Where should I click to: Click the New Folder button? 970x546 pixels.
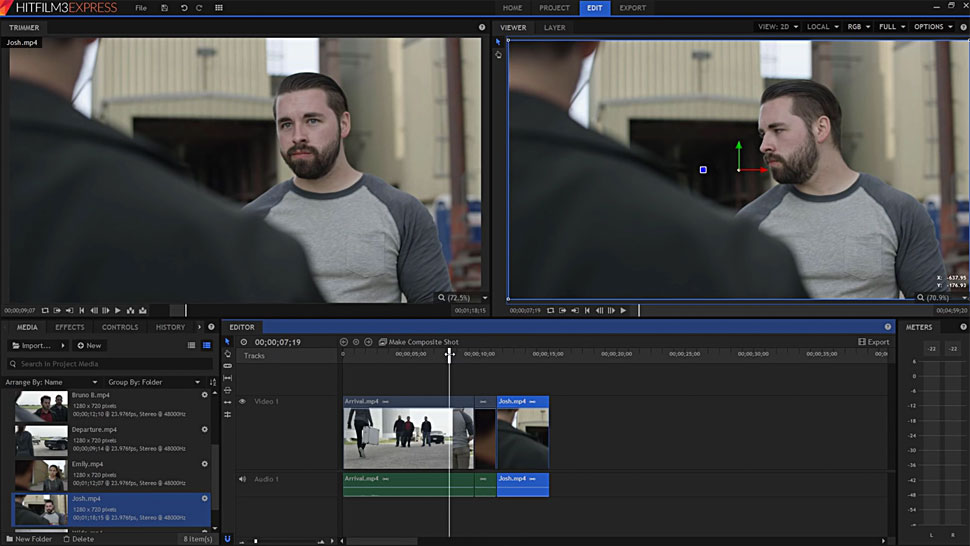point(28,539)
